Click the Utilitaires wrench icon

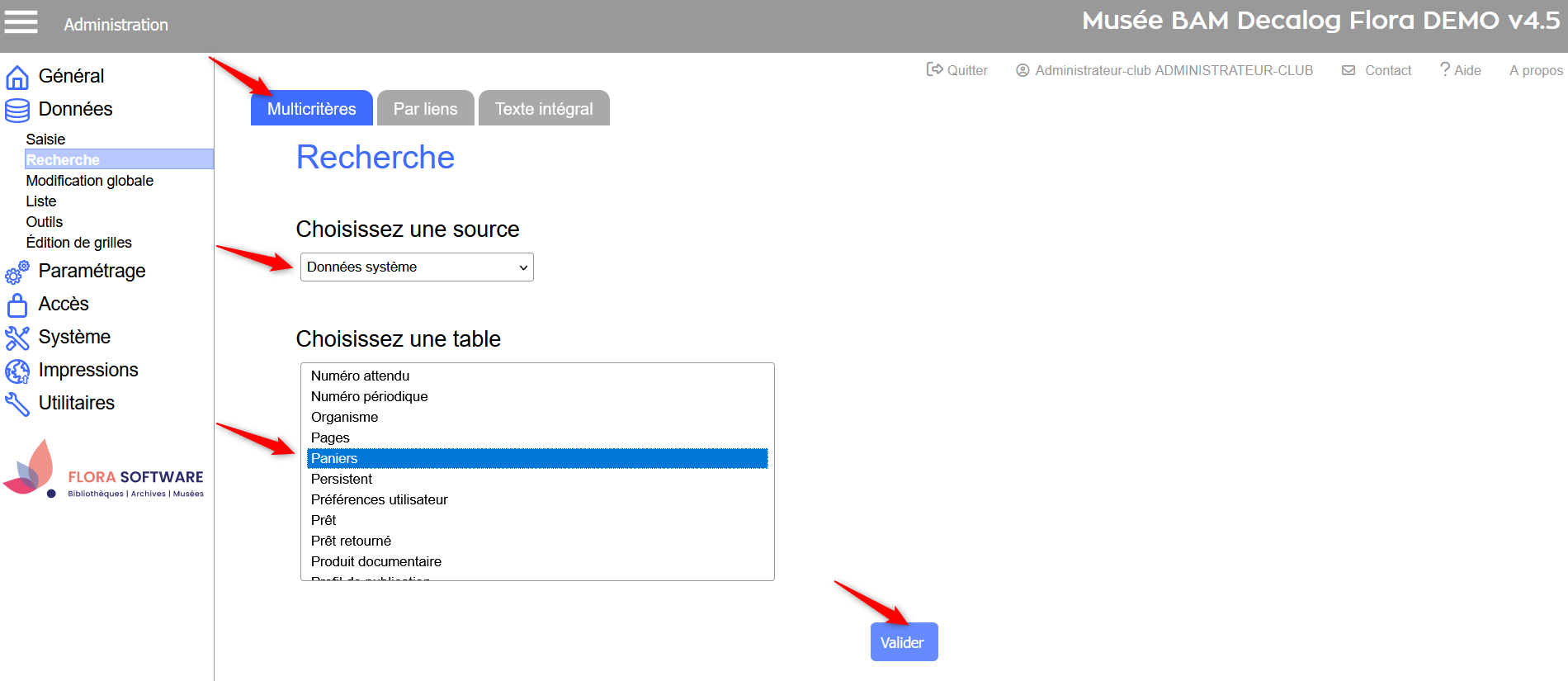click(17, 404)
